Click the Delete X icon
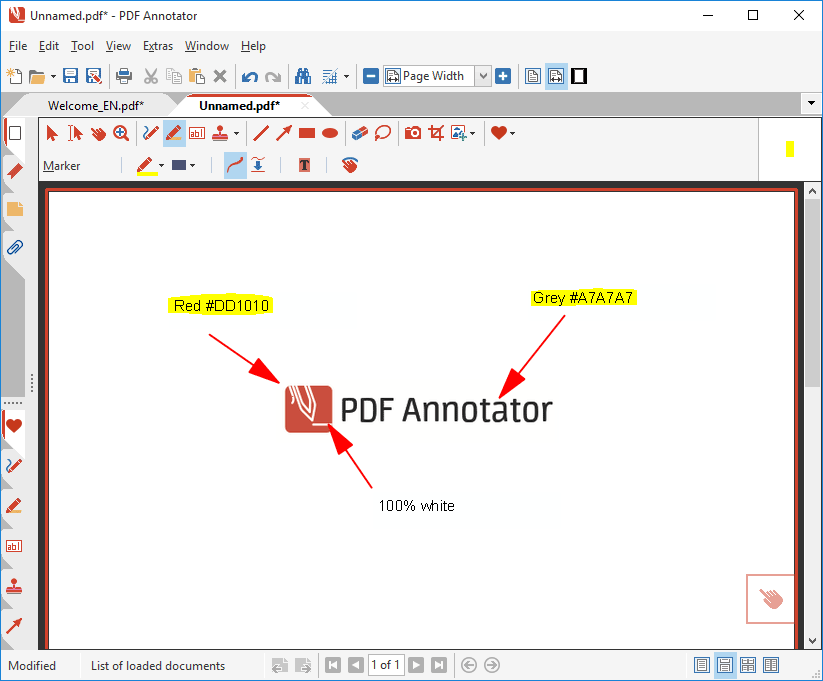The height and width of the screenshot is (681, 823). [220, 76]
